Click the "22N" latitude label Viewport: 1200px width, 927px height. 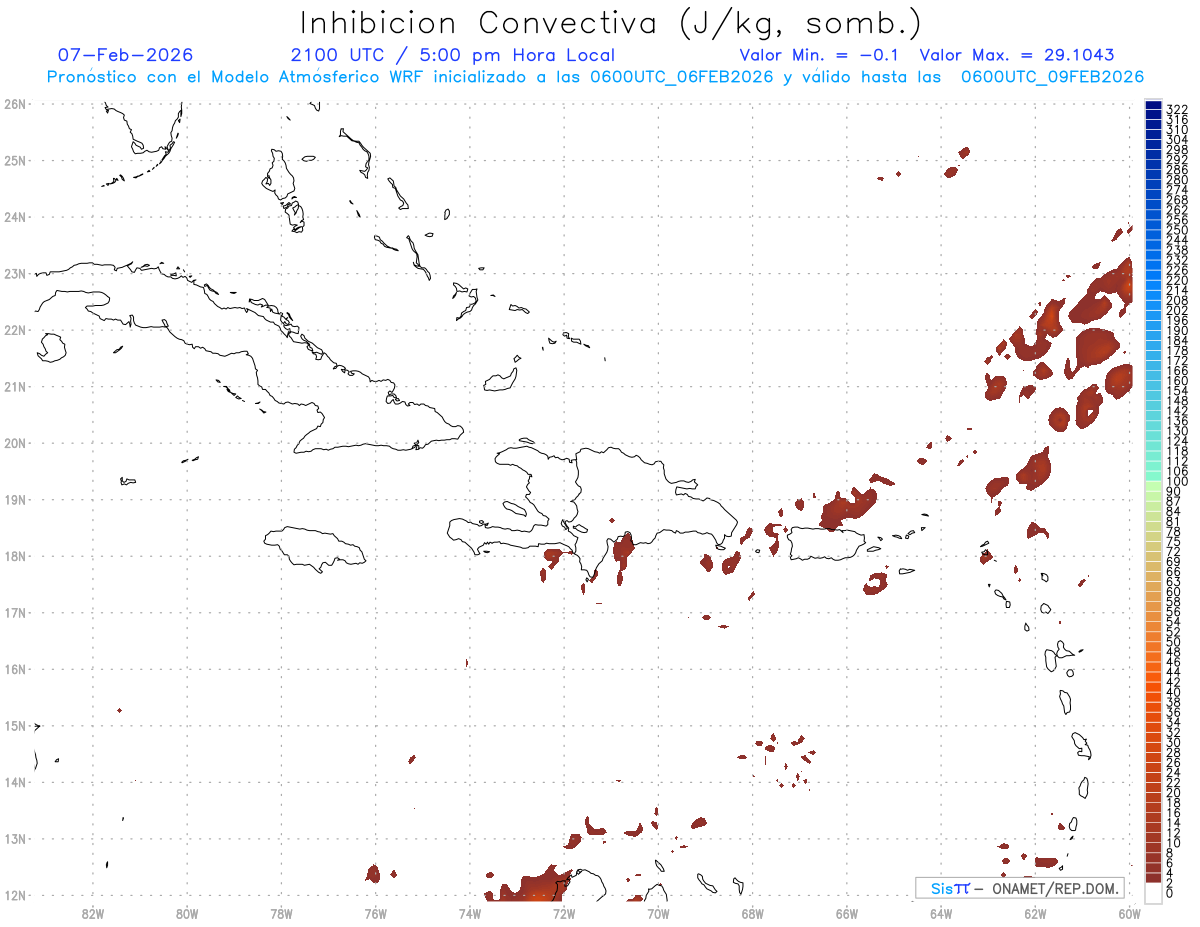[15, 330]
